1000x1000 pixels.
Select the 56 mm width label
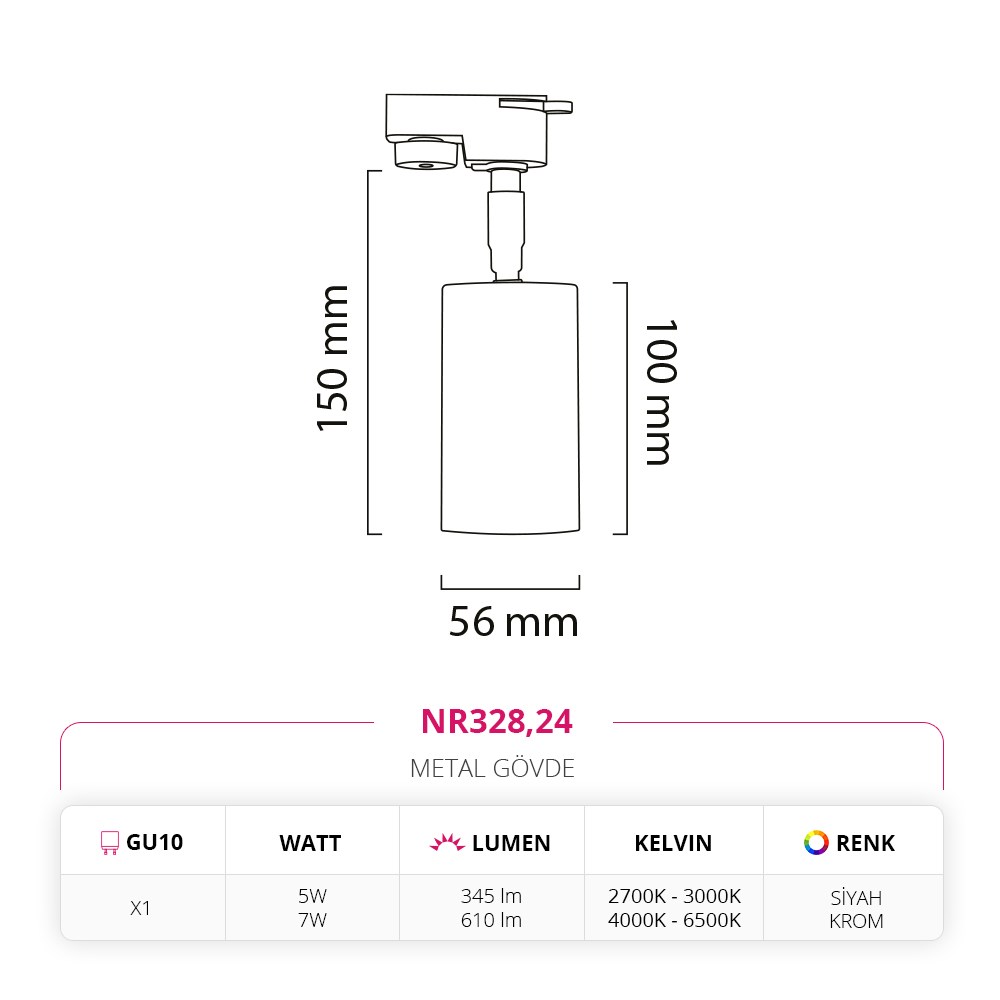click(513, 622)
